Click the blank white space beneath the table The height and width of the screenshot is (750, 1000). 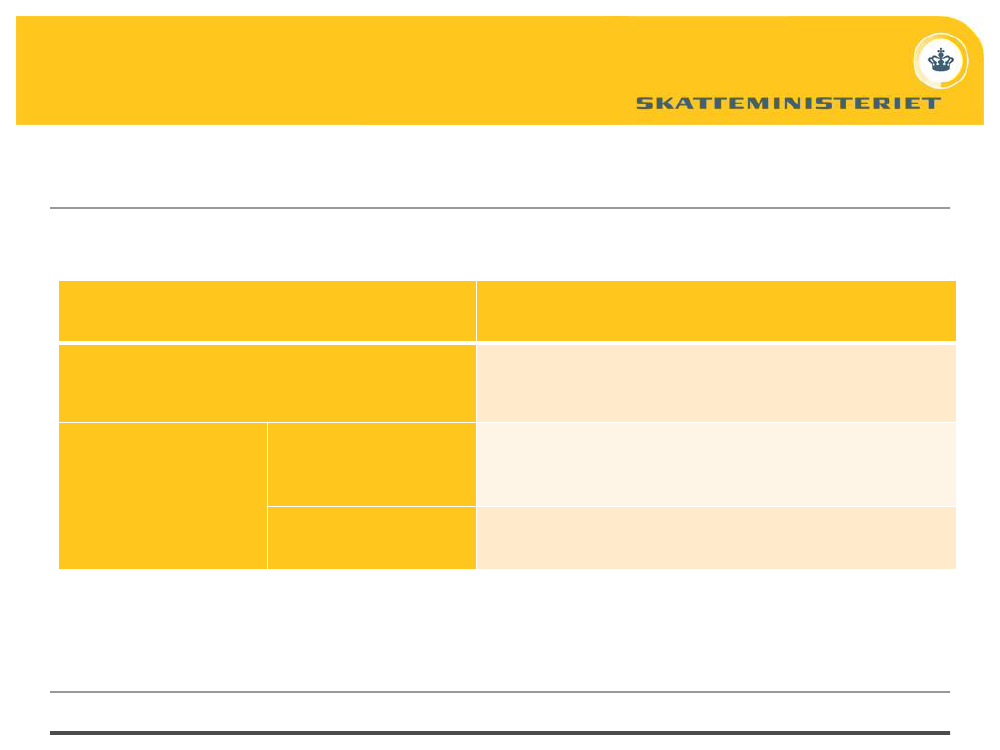(500, 629)
